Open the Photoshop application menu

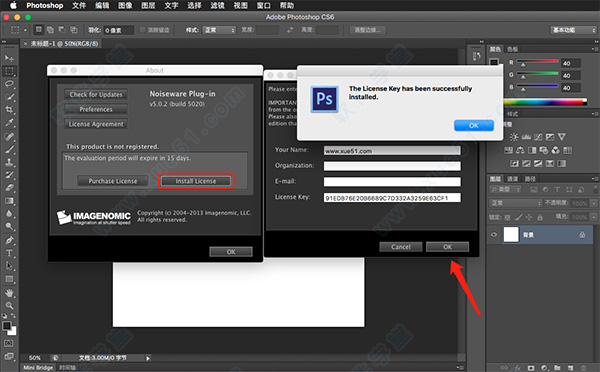tap(44, 5)
